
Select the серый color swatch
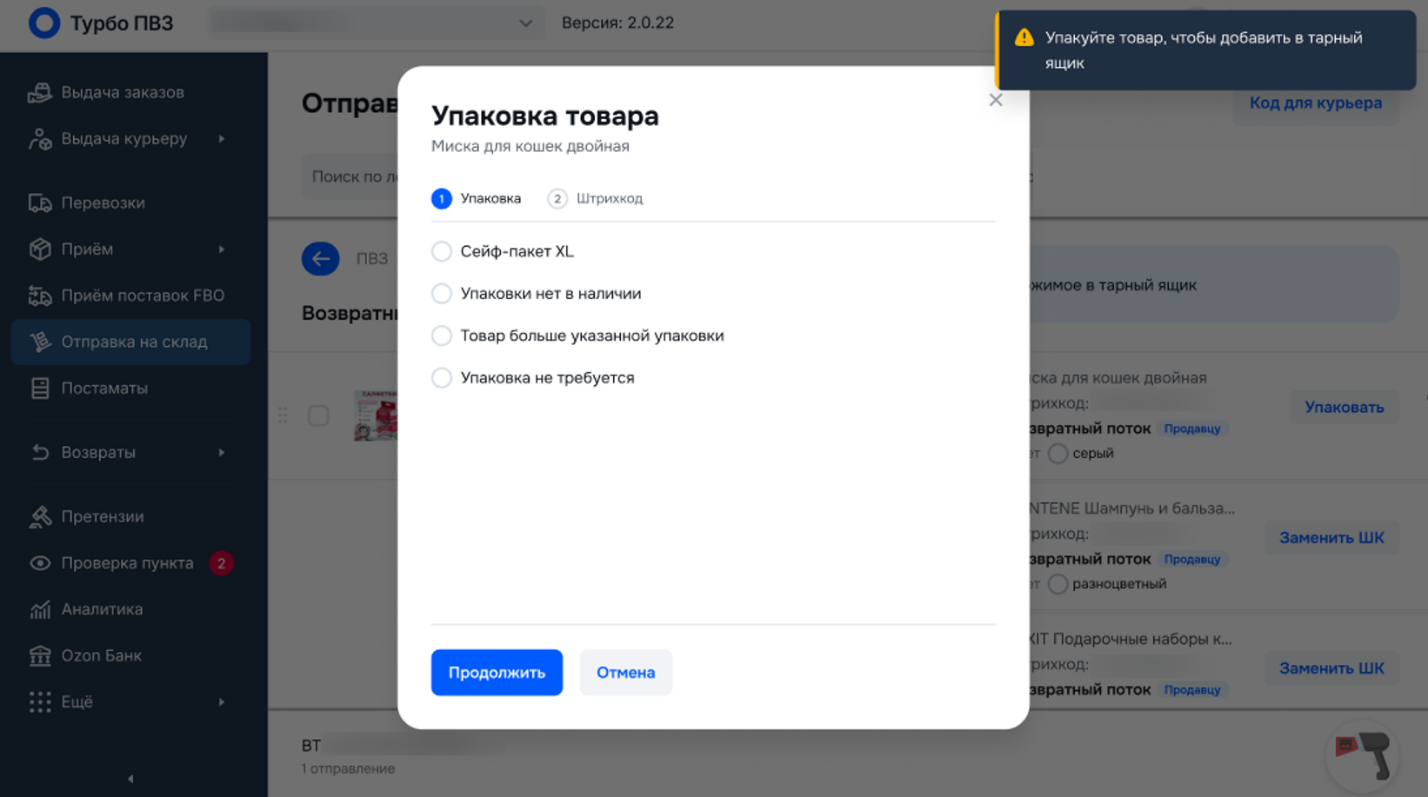tap(1058, 454)
